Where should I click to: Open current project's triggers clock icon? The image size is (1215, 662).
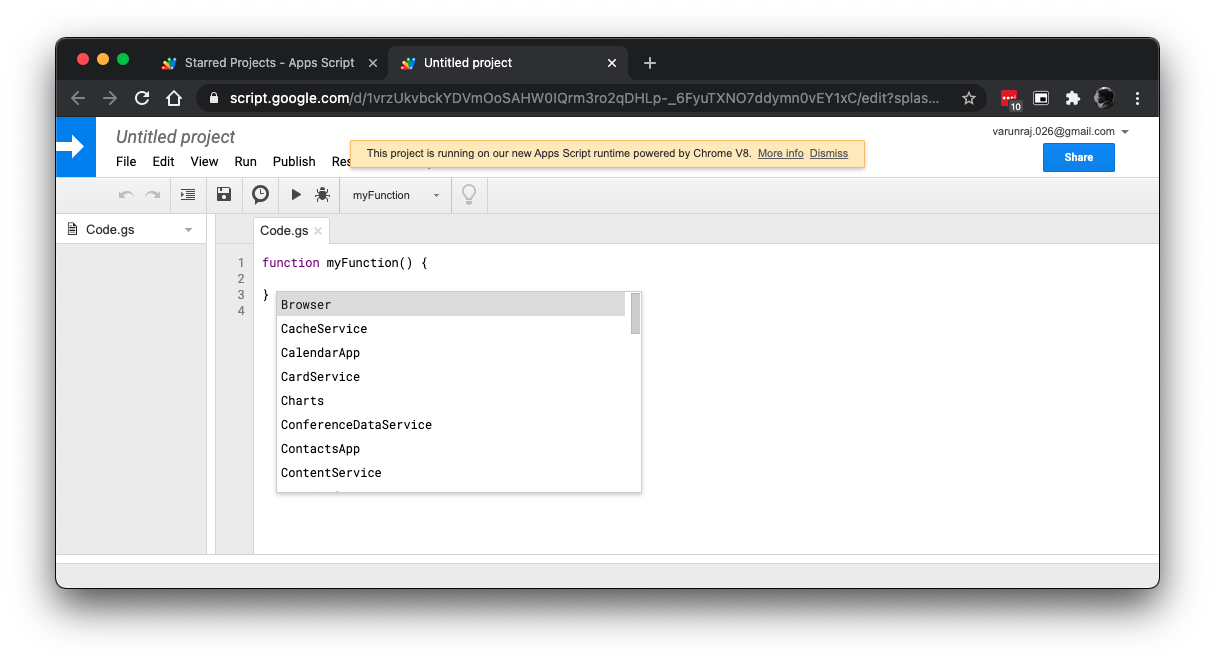coord(260,195)
